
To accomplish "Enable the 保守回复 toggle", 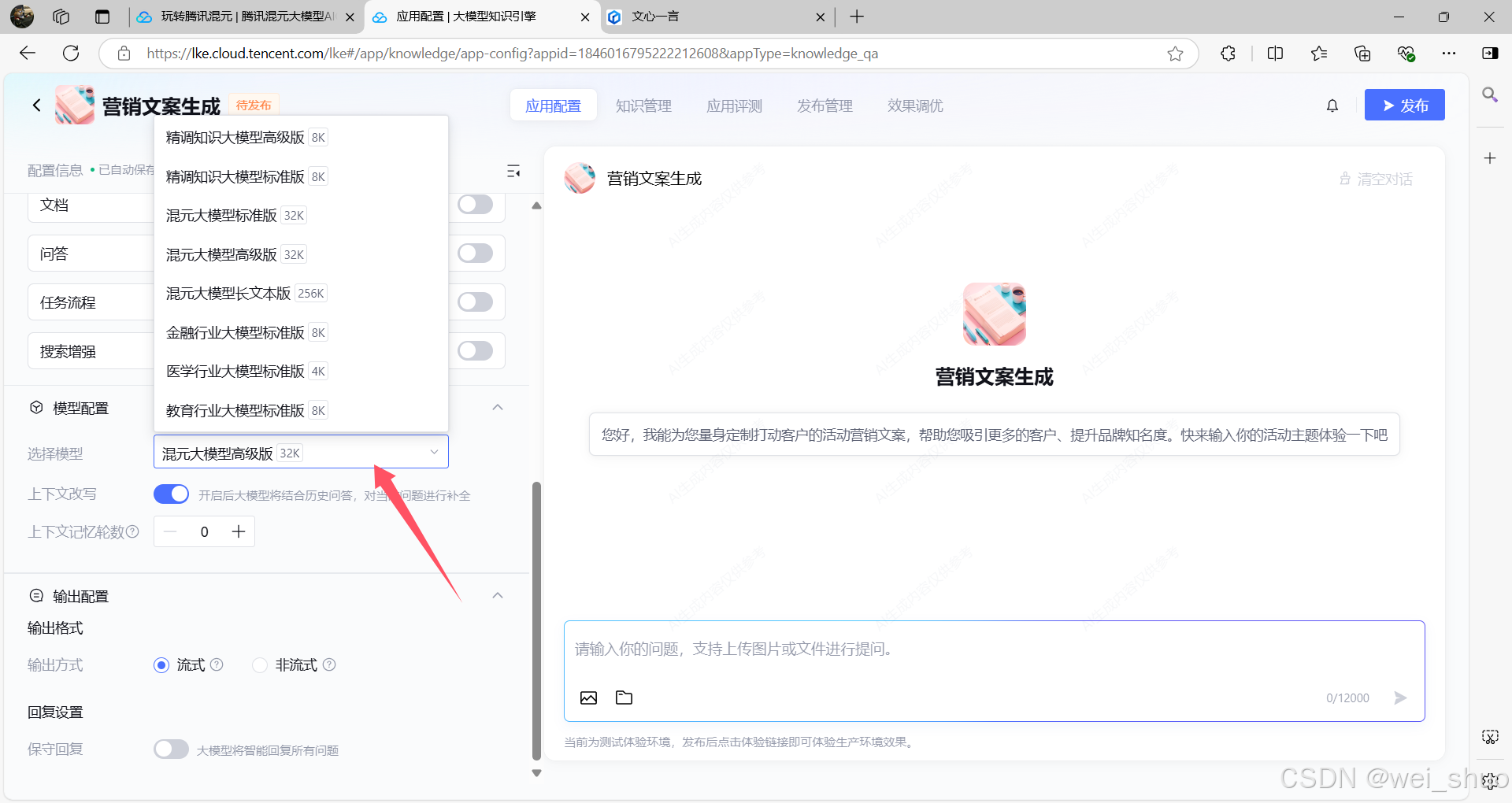I will pos(171,749).
